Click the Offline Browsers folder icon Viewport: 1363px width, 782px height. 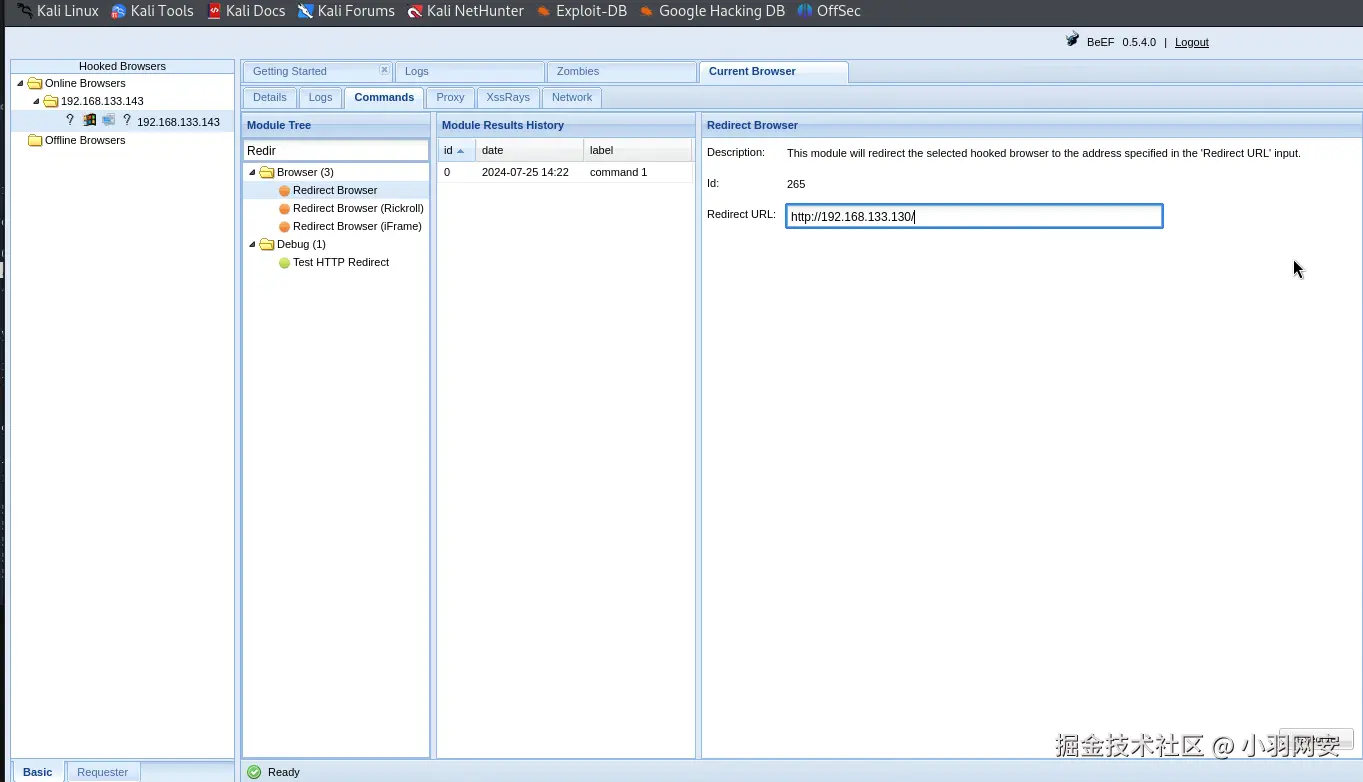click(x=35, y=140)
